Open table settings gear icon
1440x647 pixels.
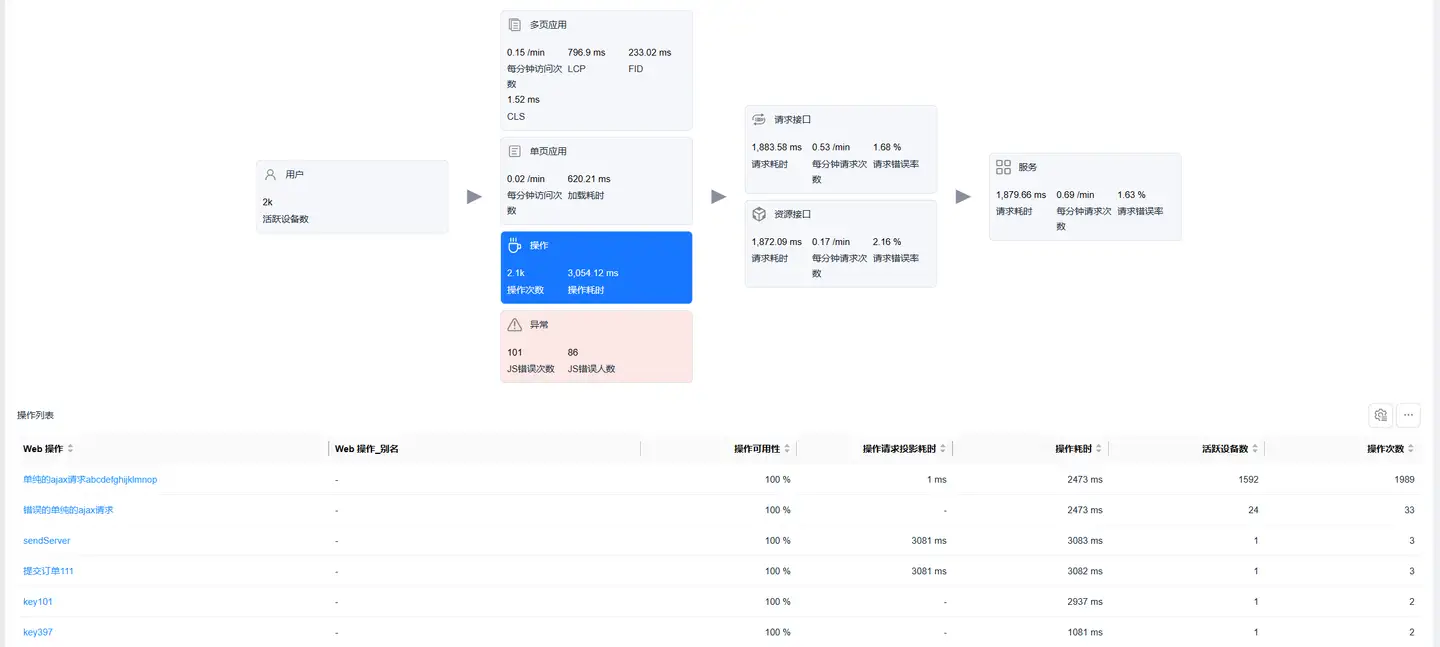pyautogui.click(x=1381, y=415)
